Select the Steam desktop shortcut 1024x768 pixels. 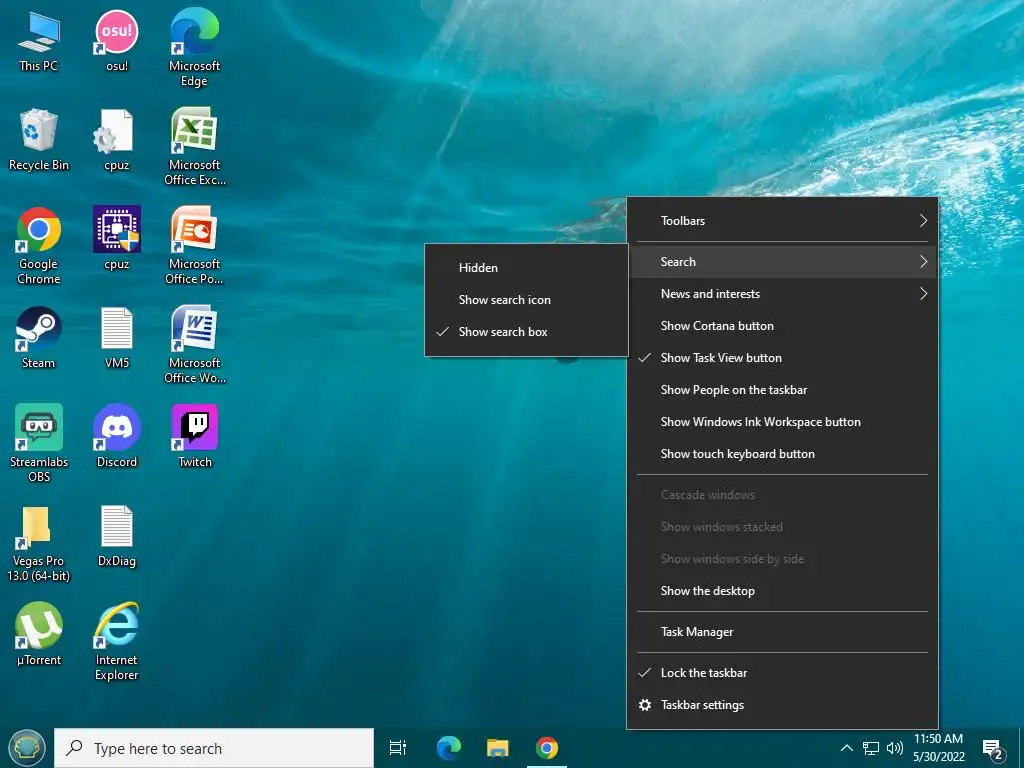39,338
